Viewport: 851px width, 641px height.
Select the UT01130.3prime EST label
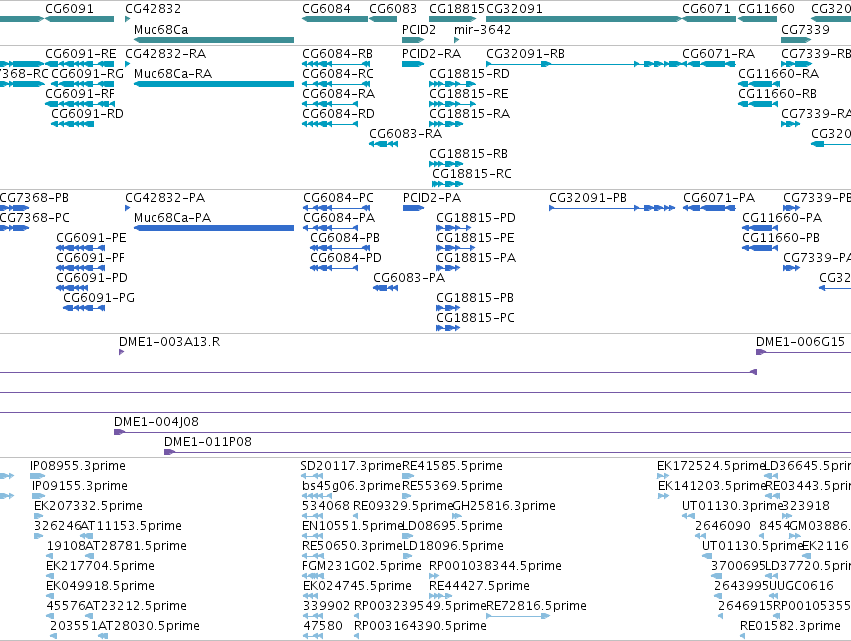click(733, 506)
